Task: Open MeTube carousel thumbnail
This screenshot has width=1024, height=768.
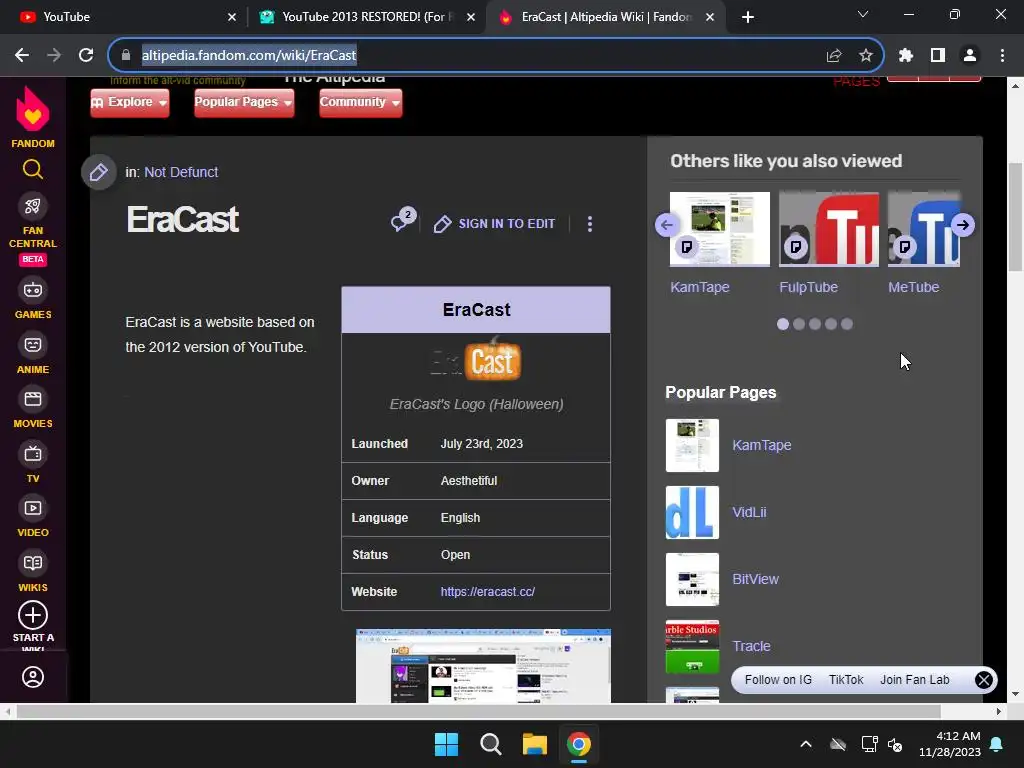Action: 924,229
